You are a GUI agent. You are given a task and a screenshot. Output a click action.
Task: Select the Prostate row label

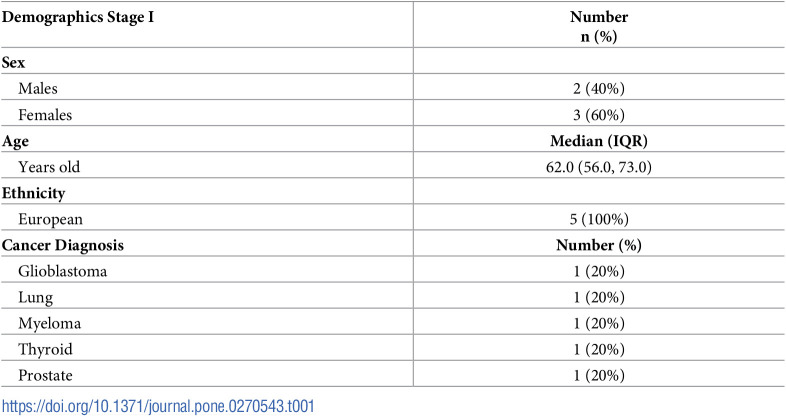(x=46, y=375)
